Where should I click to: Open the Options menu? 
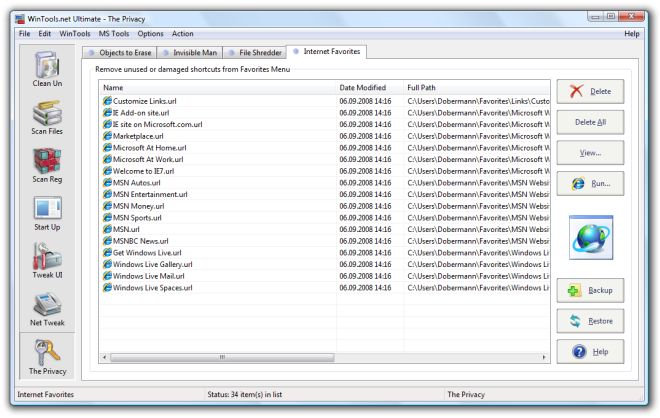coord(150,34)
